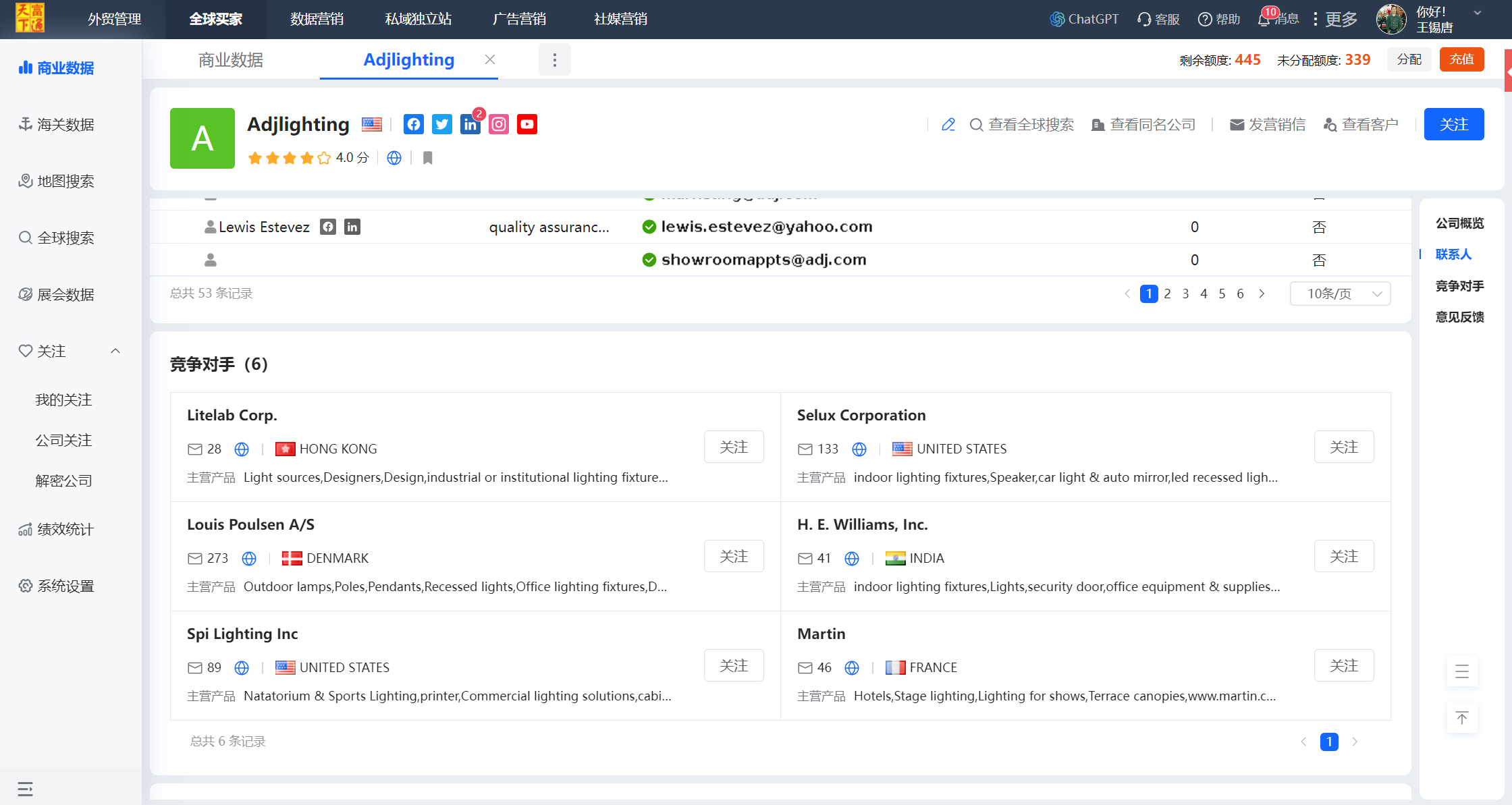The width and height of the screenshot is (1512, 805).
Task: Click 发营销信 link
Action: [x=1268, y=125]
